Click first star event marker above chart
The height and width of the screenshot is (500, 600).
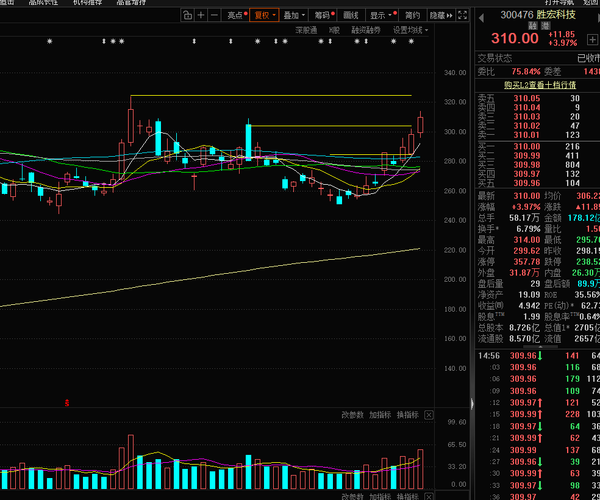(49, 41)
